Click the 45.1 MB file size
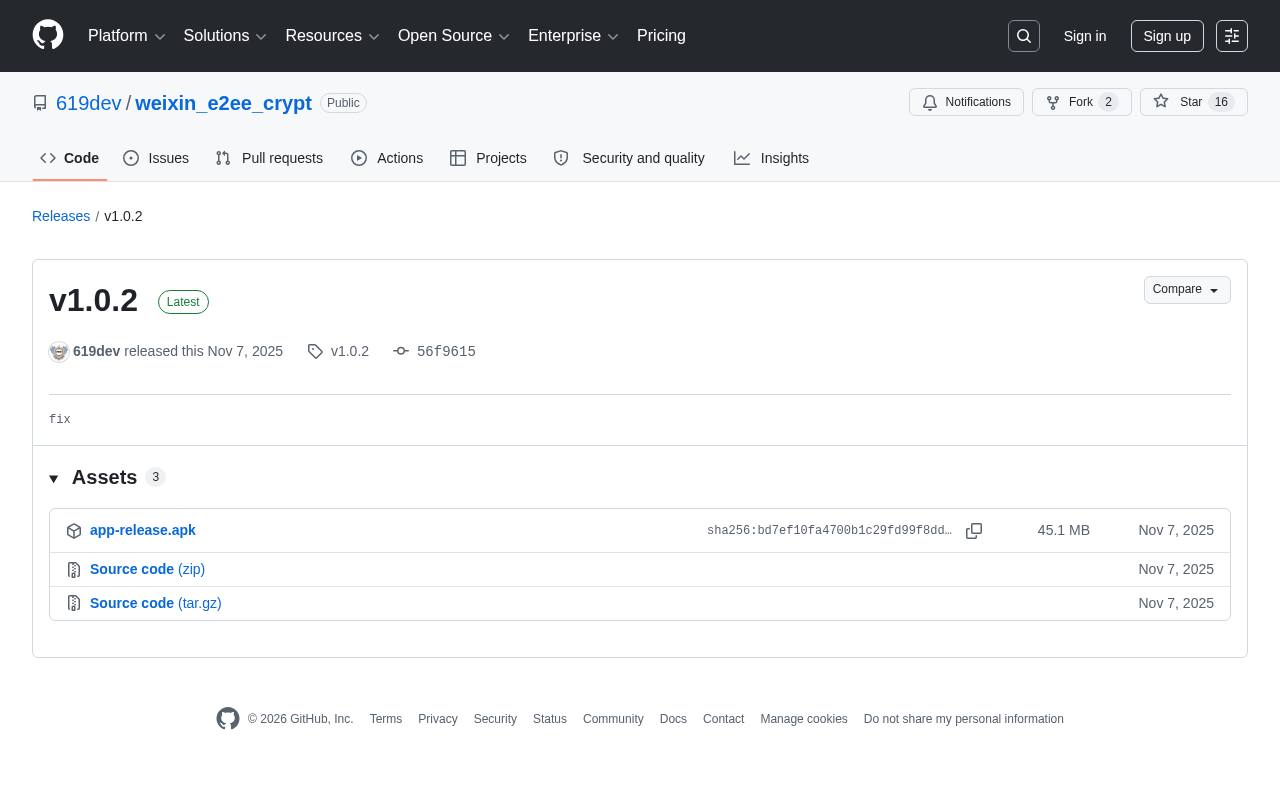The width and height of the screenshot is (1280, 800). (x=1064, y=530)
